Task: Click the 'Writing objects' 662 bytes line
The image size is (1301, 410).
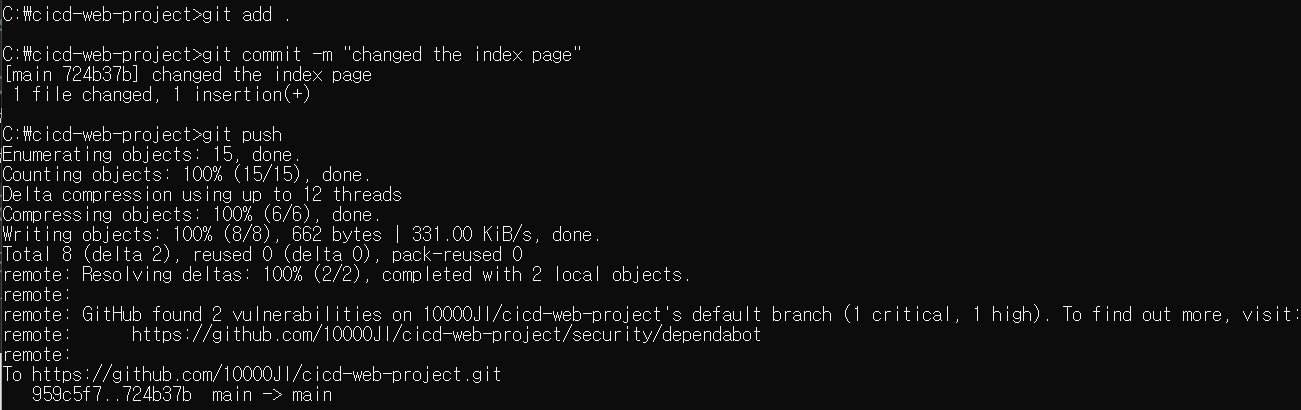Action: pyautogui.click(x=302, y=235)
